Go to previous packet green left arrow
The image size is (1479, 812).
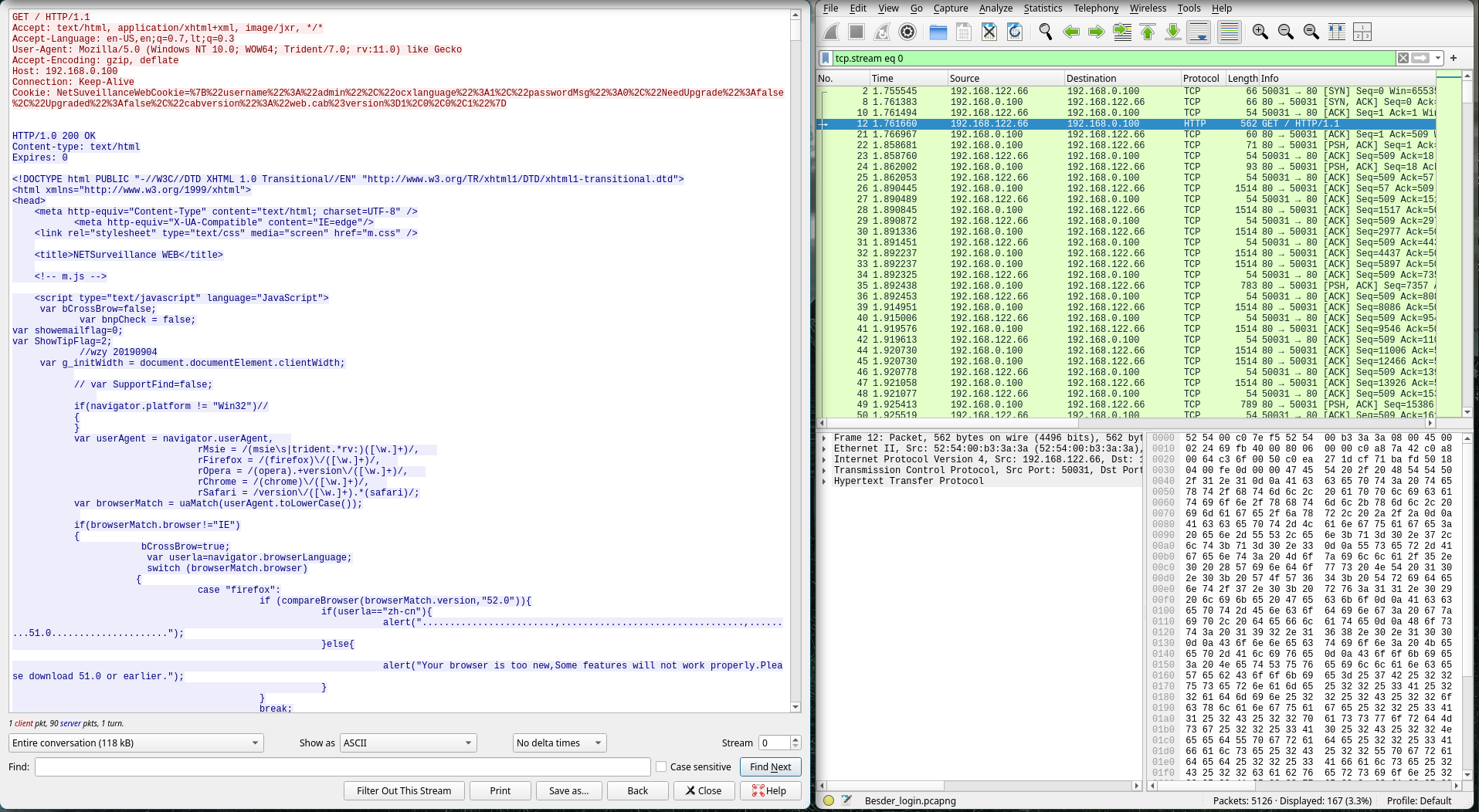[x=1071, y=32]
